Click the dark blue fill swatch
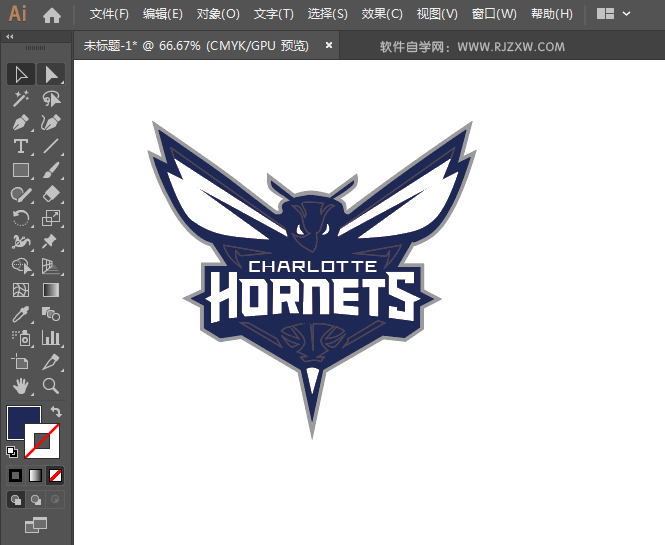Image resolution: width=665 pixels, height=545 pixels. click(19, 418)
